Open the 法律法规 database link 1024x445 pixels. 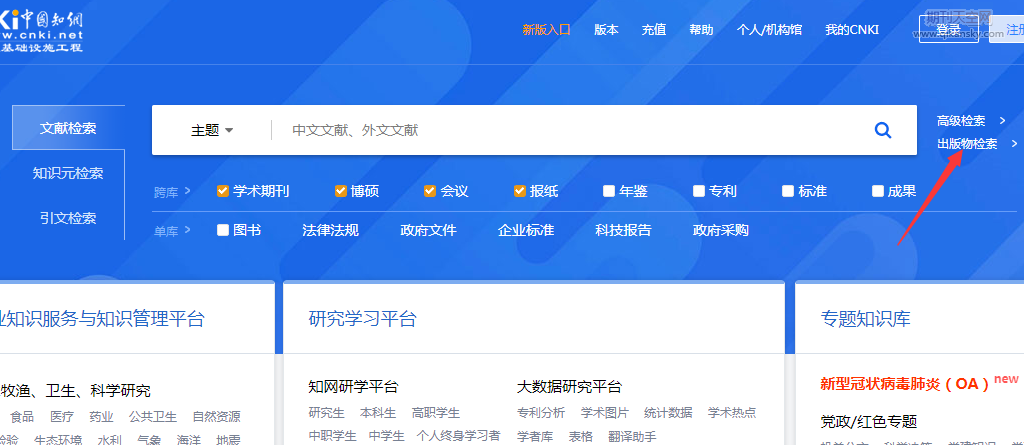330,231
